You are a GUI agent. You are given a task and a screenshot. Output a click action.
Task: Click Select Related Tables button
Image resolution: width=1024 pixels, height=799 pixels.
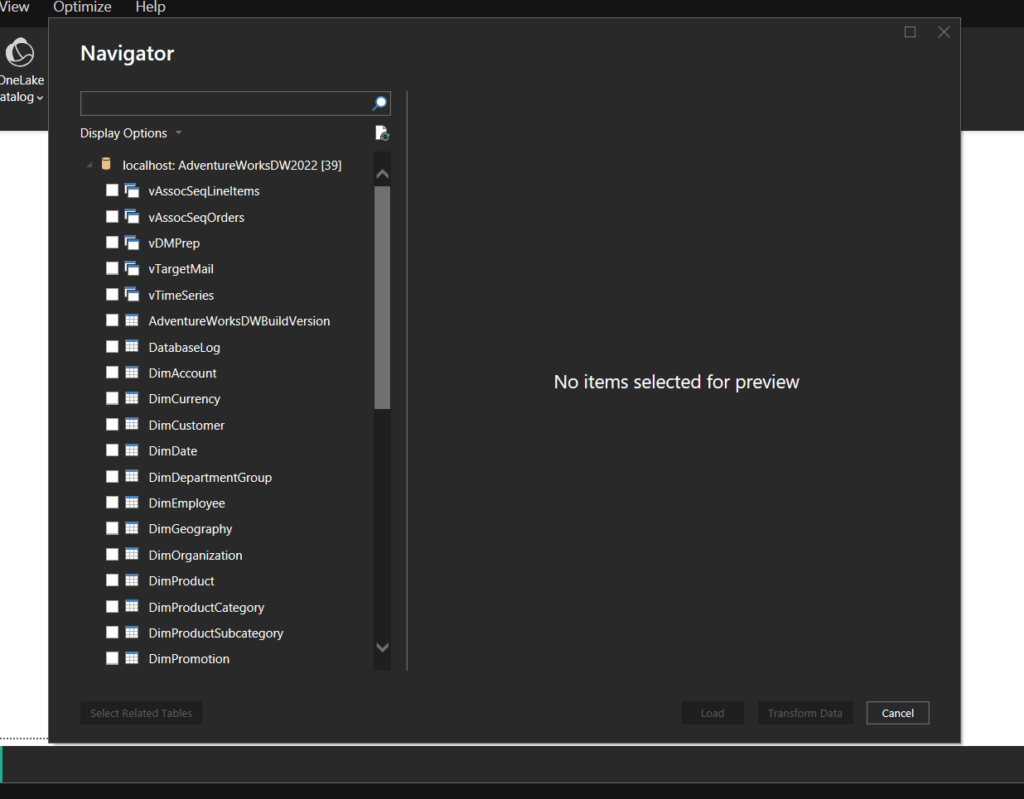tap(141, 713)
